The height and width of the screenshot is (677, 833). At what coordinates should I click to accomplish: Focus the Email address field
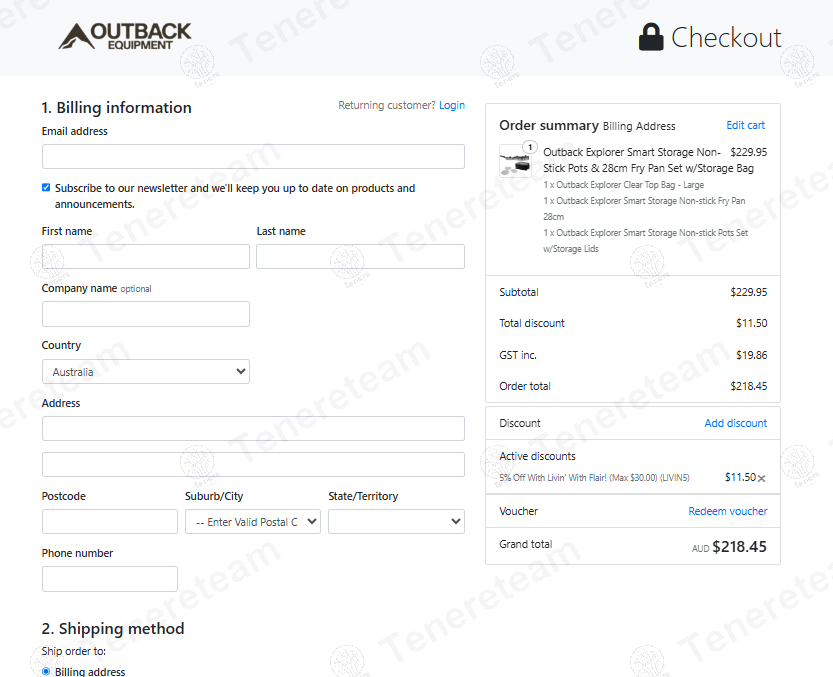[253, 156]
